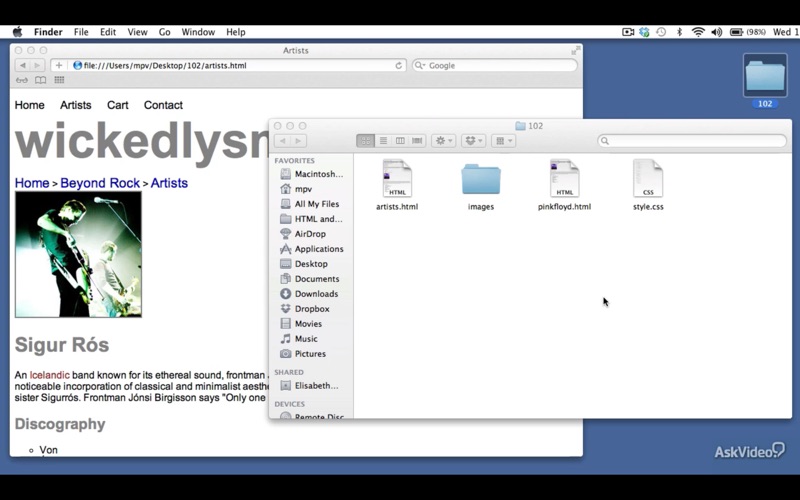Select Macintosh HD in Finder sidebar
The height and width of the screenshot is (500, 800).
click(x=312, y=174)
